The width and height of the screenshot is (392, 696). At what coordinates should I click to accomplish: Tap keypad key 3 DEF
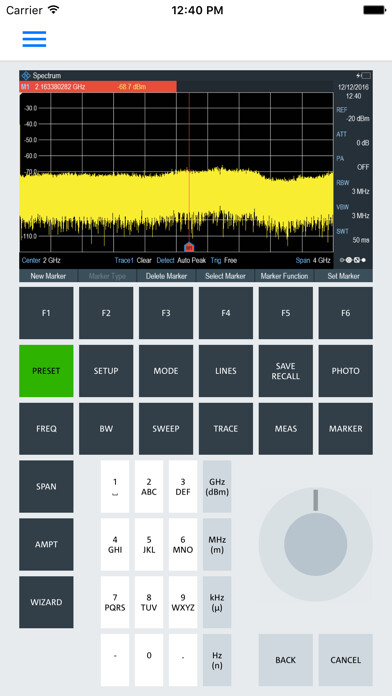(183, 486)
